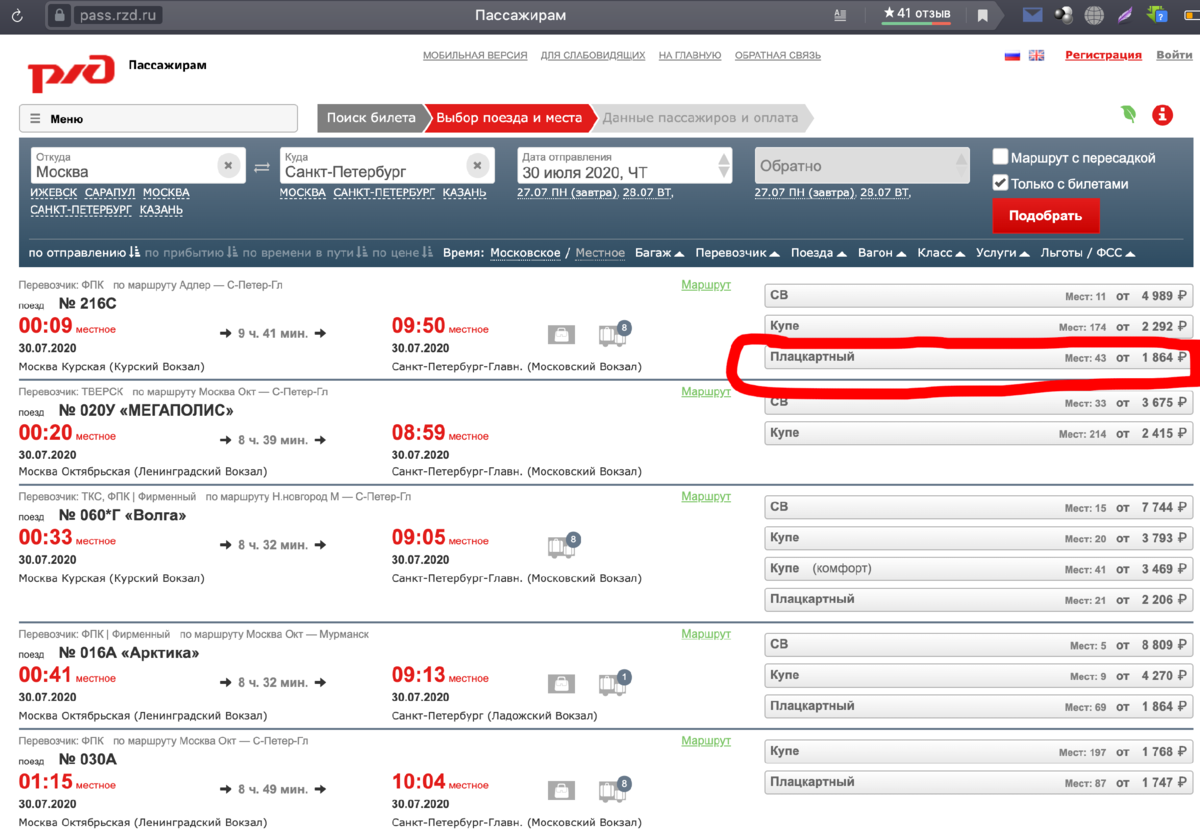Open the 41 отзыв site rating badge
The width and height of the screenshot is (1200, 831).
coord(917,14)
